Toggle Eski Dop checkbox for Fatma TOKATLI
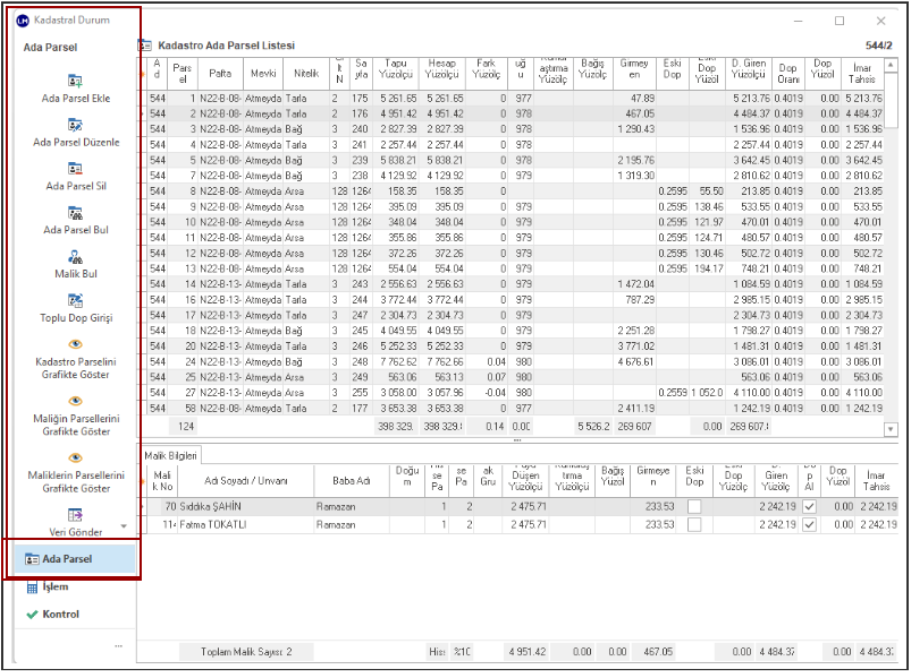The image size is (910, 672). [694, 524]
